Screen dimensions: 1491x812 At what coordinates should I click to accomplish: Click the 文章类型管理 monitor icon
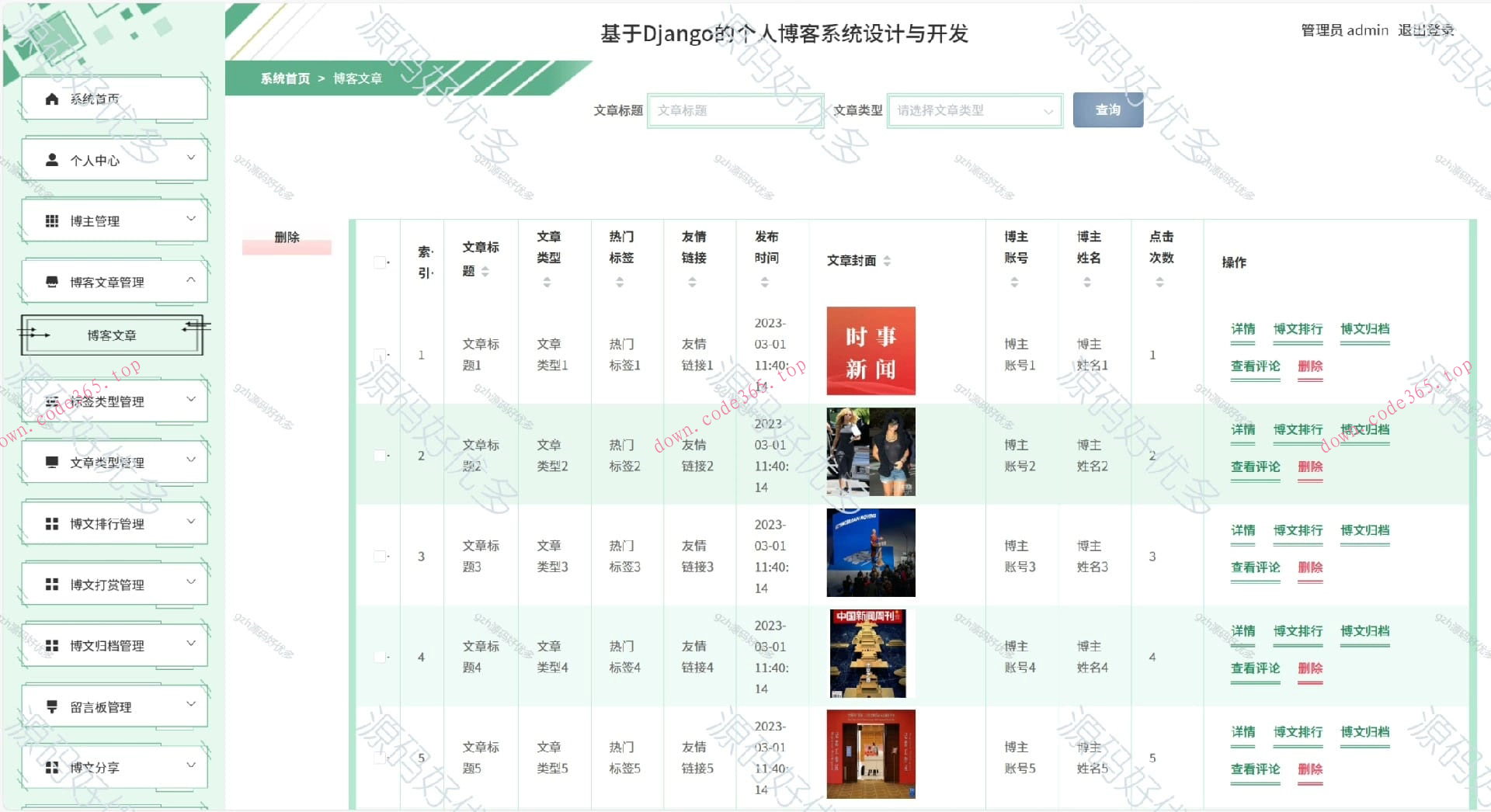pos(51,461)
